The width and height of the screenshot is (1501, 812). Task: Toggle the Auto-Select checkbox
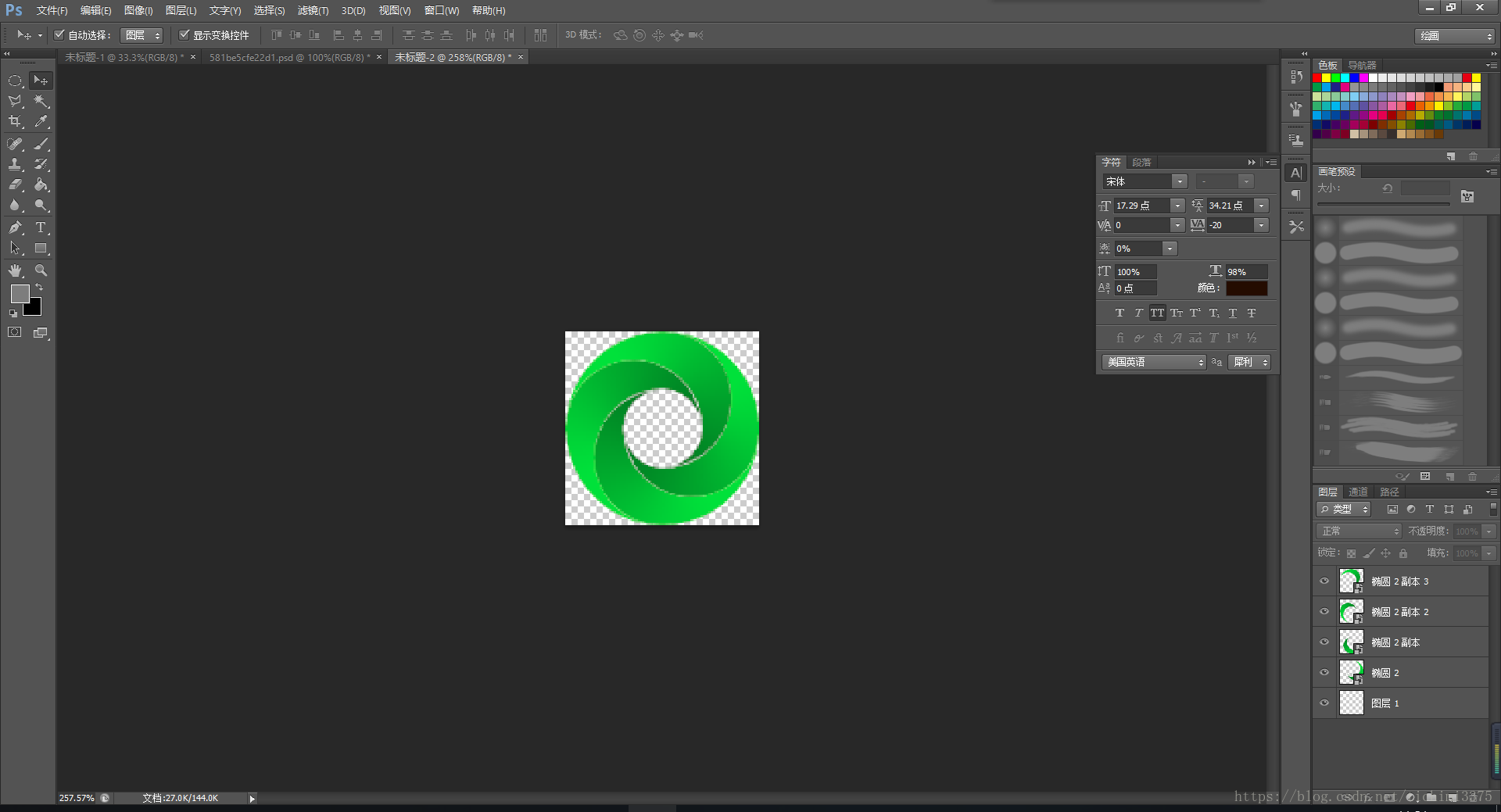[x=59, y=34]
